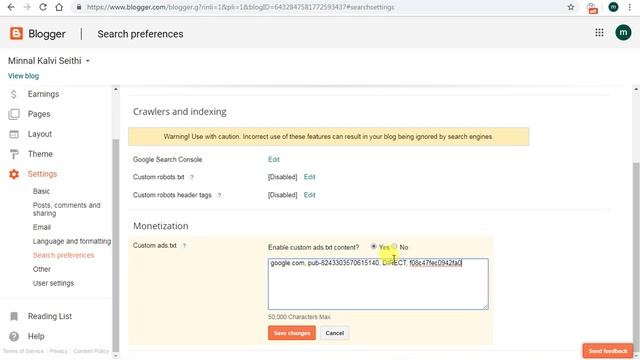Click the Earnings dollar icon
The image size is (640, 360).
click(14, 94)
